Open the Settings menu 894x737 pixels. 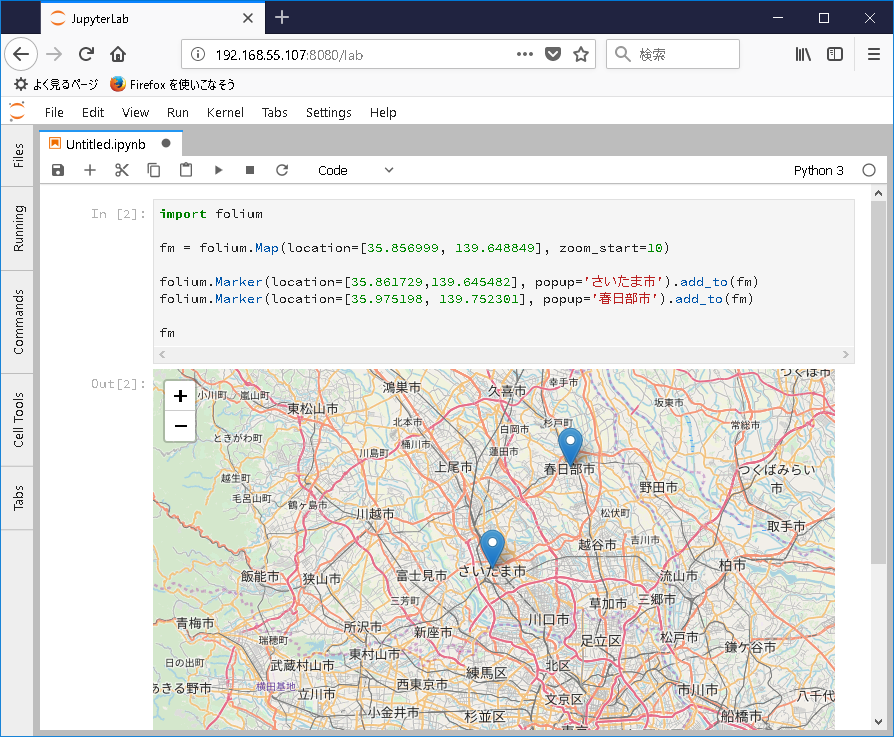pos(328,112)
